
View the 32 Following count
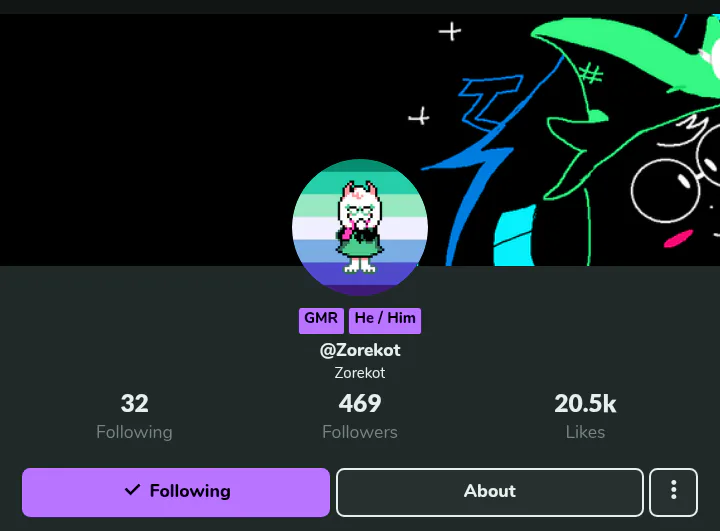135,404
